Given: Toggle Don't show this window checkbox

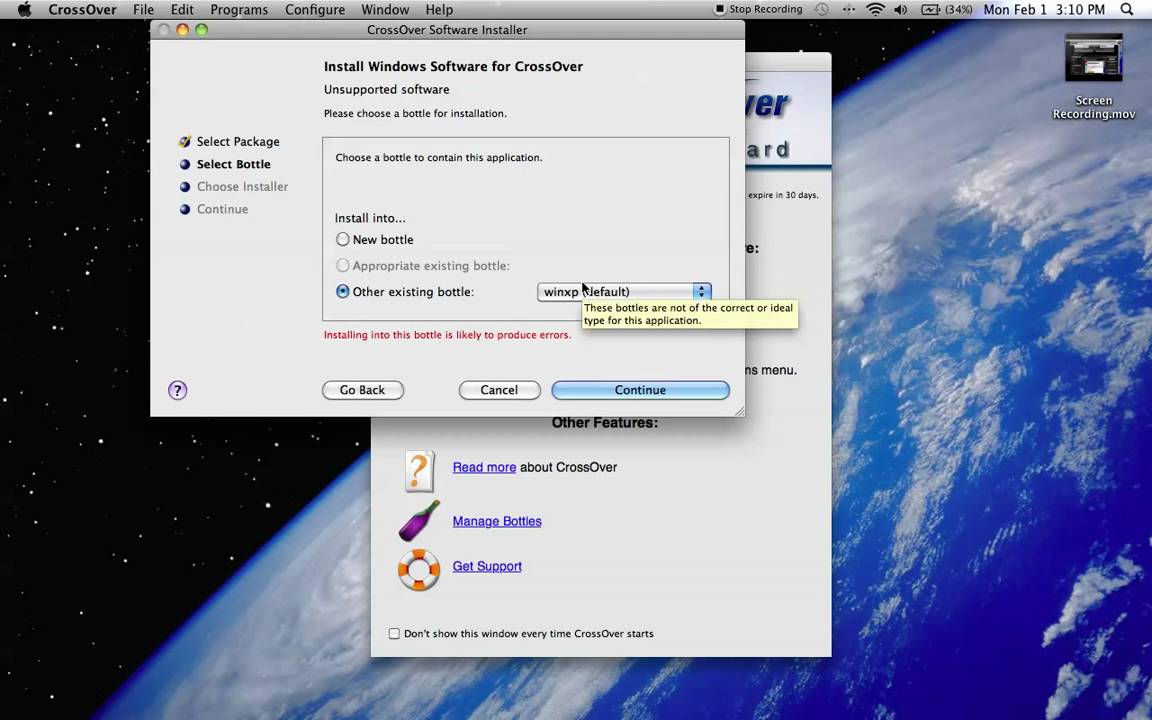Looking at the screenshot, I should (395, 634).
